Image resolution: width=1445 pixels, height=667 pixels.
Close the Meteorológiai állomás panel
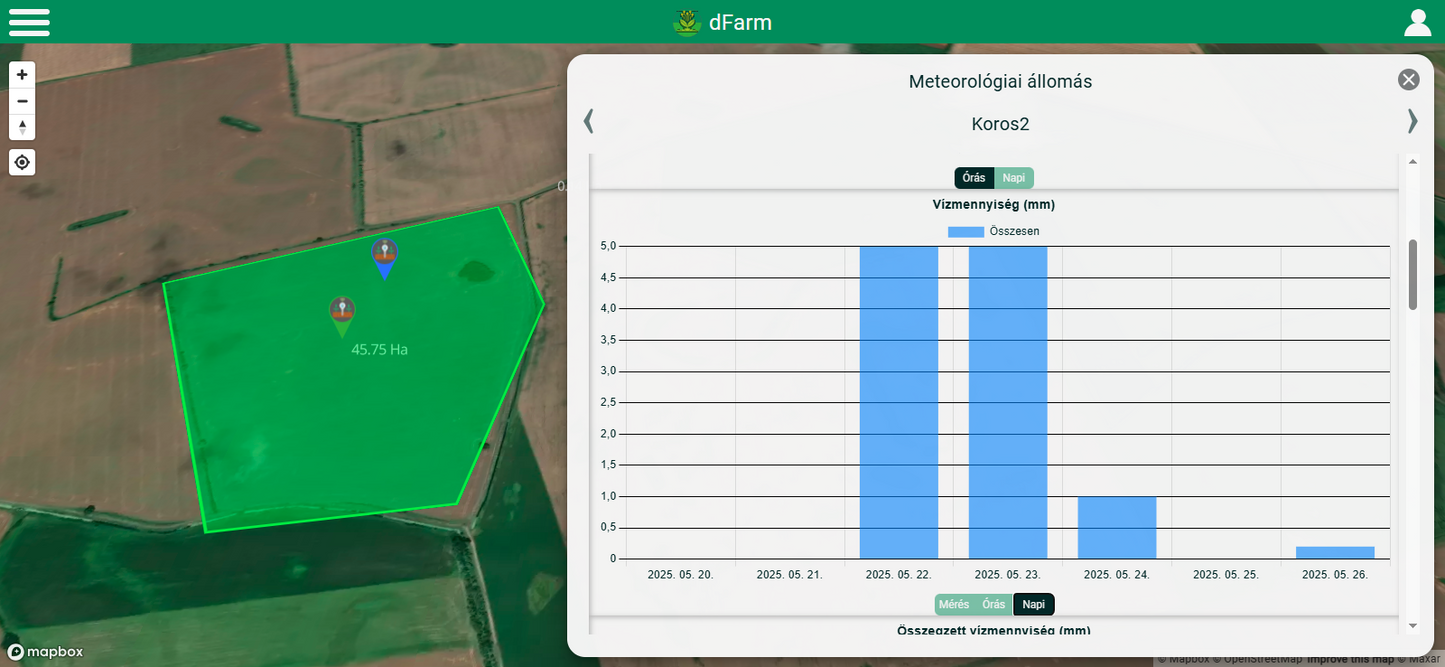[x=1408, y=80]
